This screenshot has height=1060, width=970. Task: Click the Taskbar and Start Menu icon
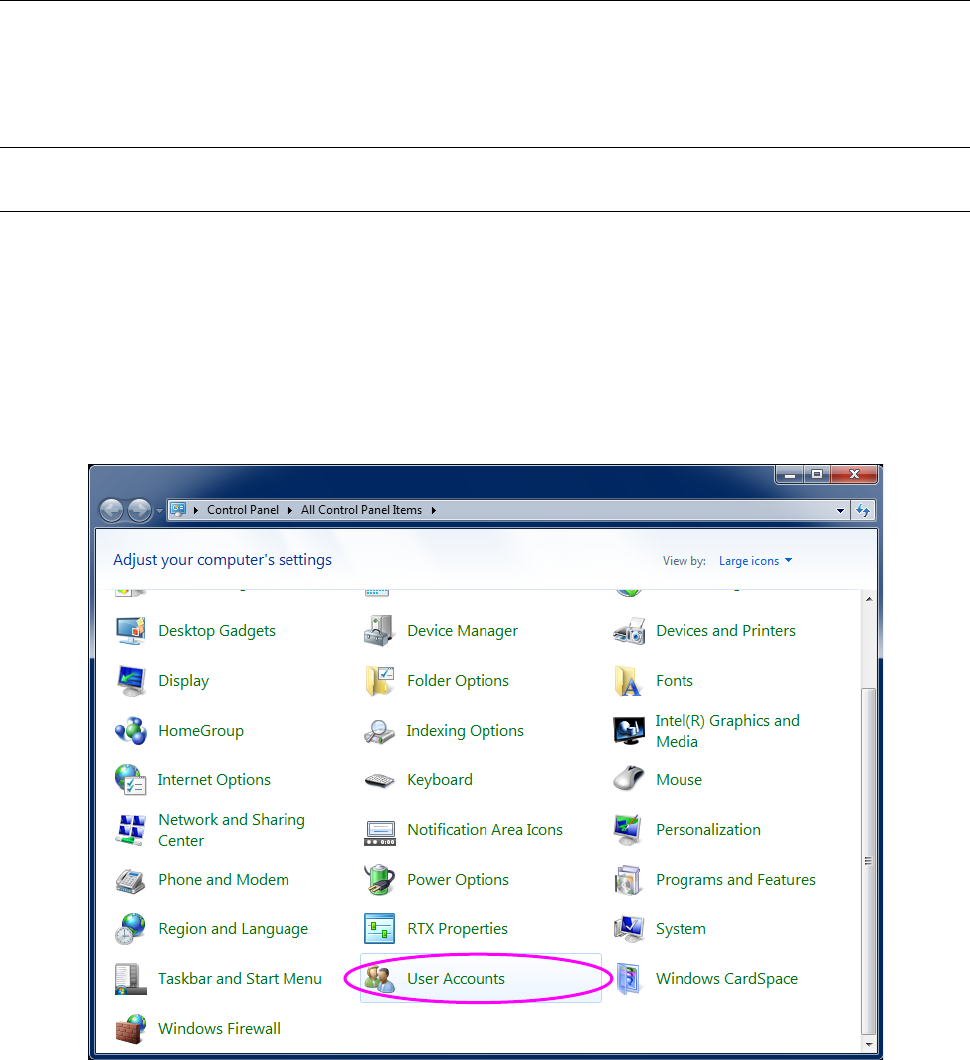click(130, 979)
